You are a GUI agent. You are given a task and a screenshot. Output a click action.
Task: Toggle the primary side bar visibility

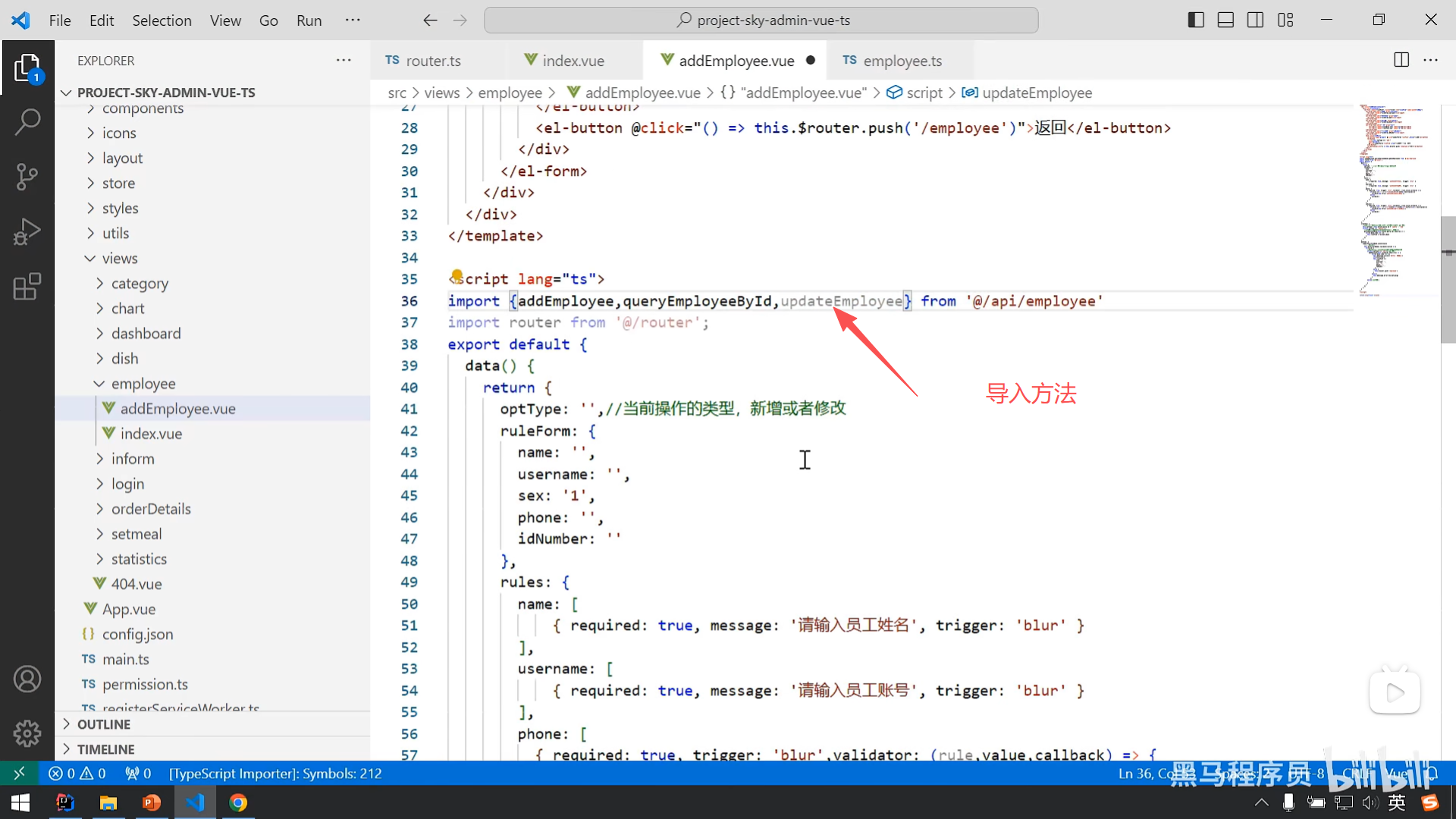1196,20
